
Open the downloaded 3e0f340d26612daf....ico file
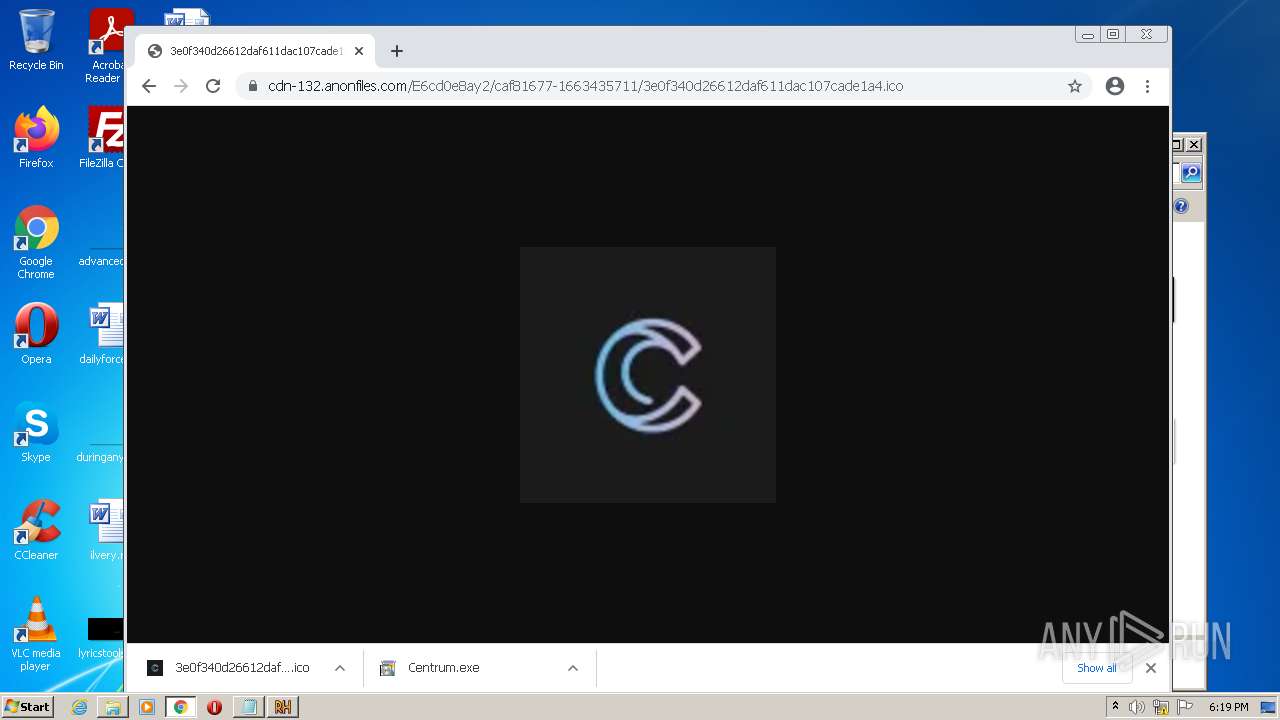[x=242, y=668]
